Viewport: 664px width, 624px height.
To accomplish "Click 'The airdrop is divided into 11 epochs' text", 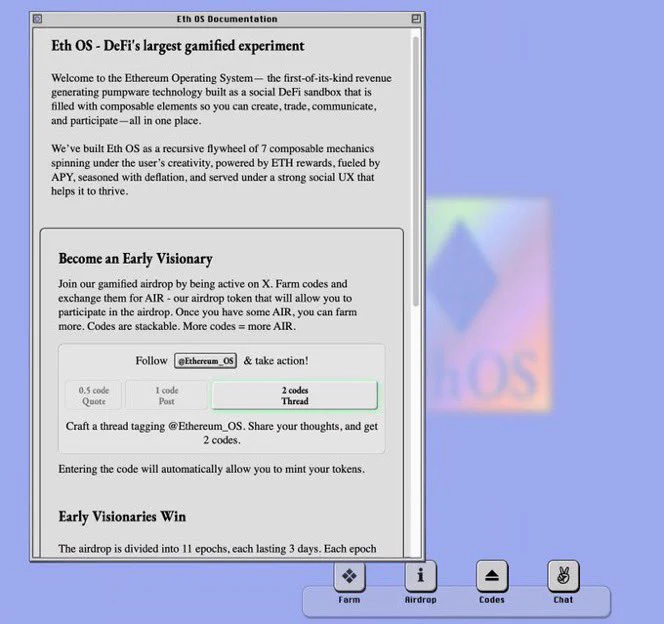I will [217, 549].
